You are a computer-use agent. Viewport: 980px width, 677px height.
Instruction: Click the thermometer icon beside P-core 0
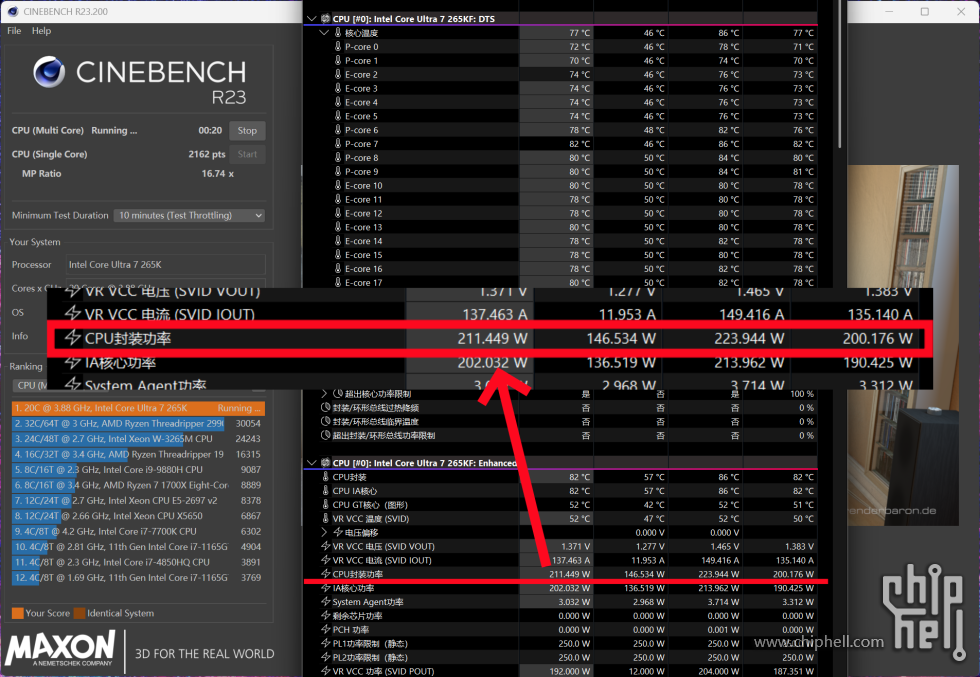(x=338, y=46)
